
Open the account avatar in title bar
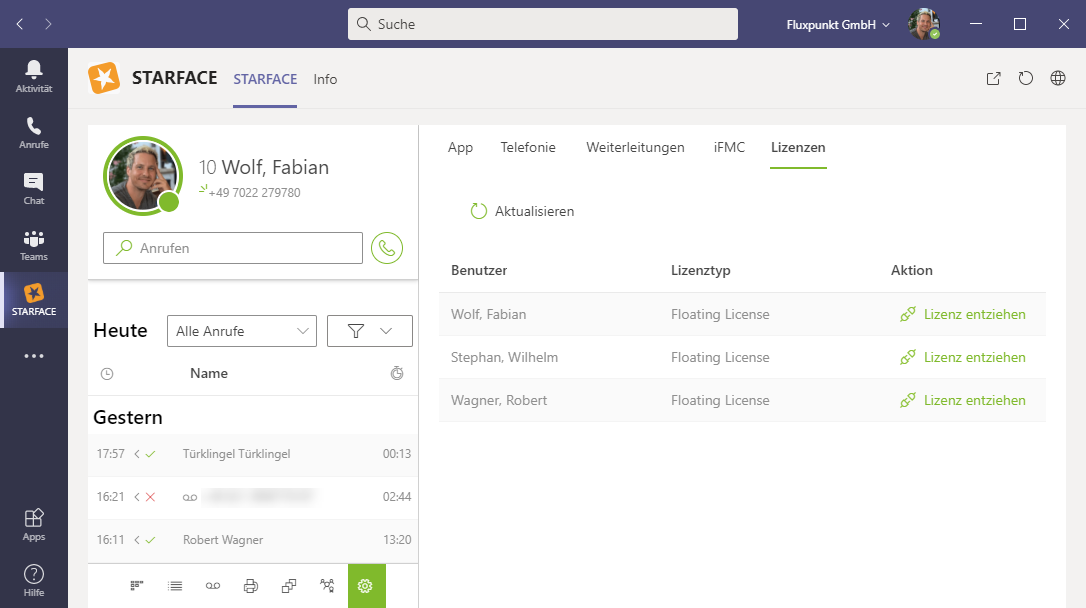point(924,24)
